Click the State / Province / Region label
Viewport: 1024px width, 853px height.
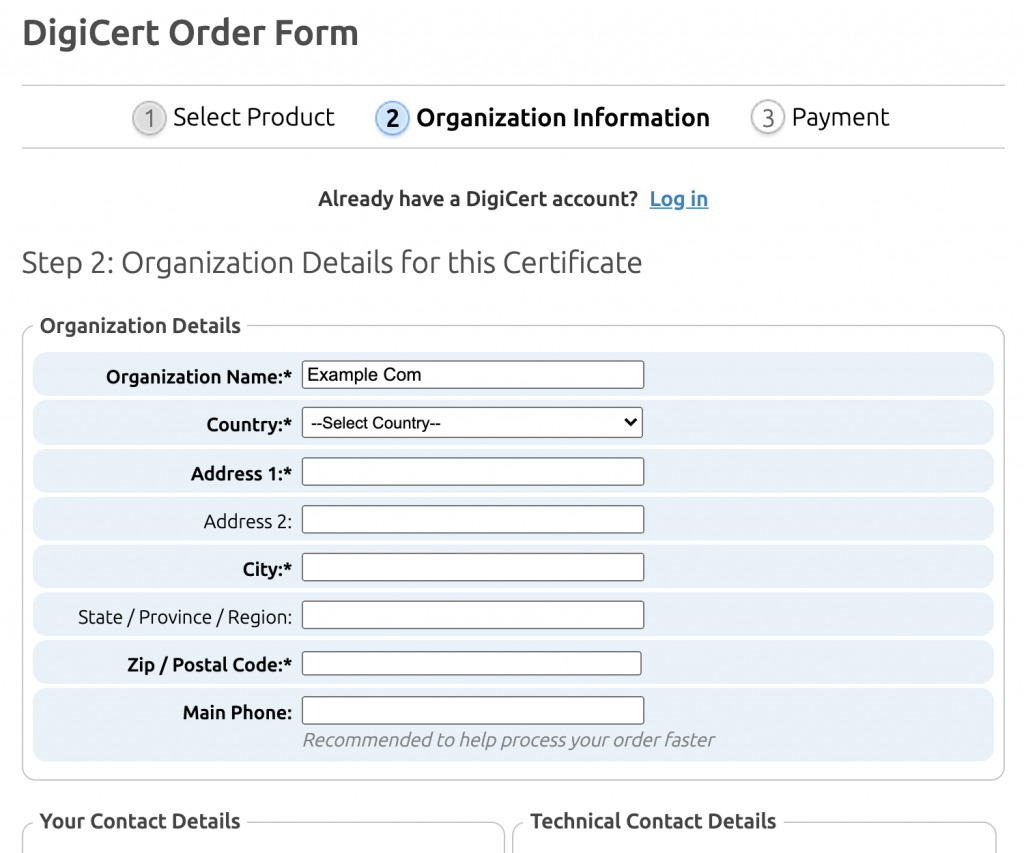point(185,617)
